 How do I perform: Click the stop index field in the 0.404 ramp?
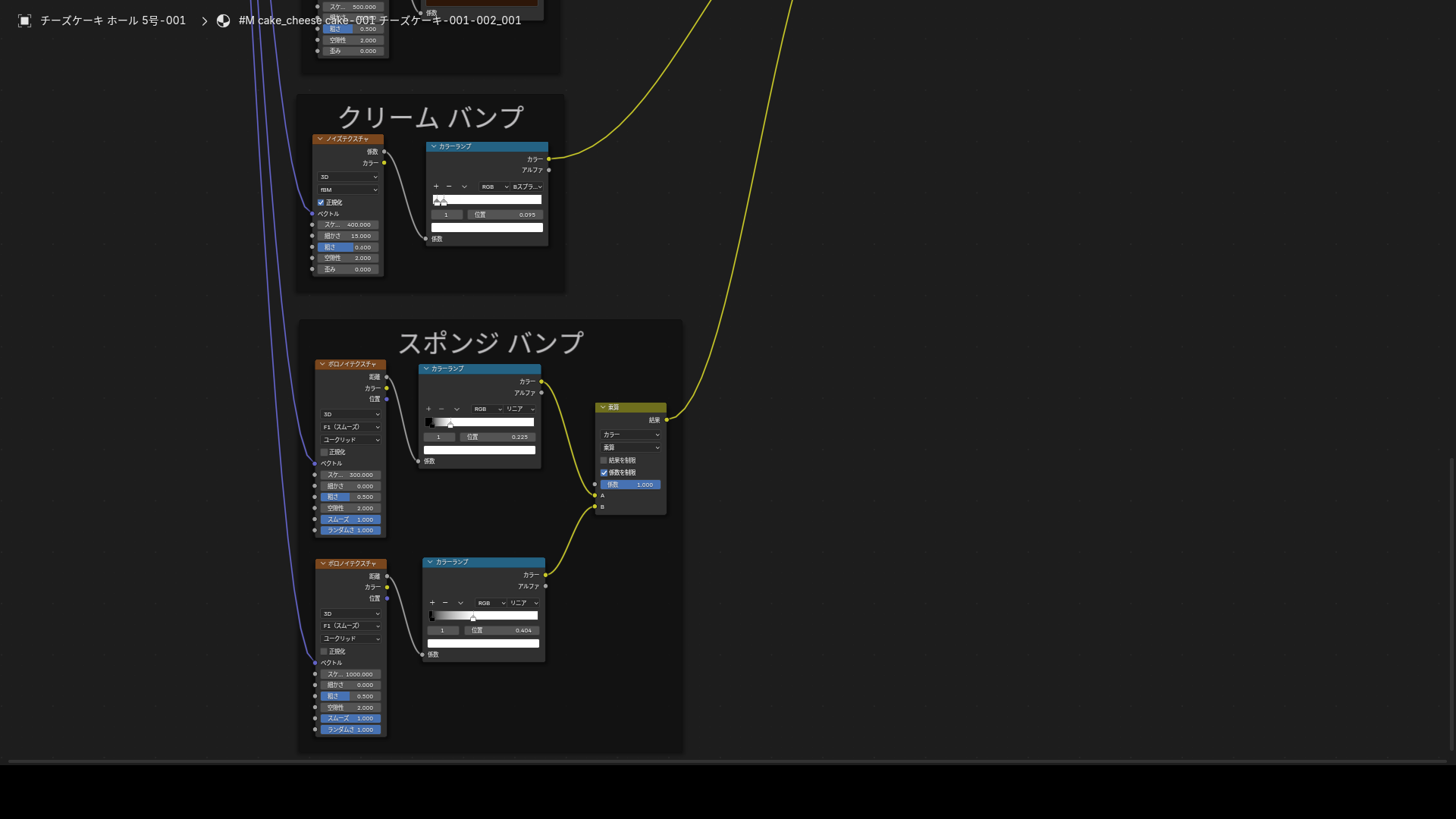point(443,630)
